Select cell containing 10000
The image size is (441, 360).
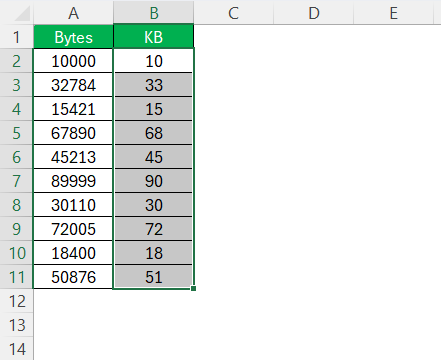coord(73,61)
